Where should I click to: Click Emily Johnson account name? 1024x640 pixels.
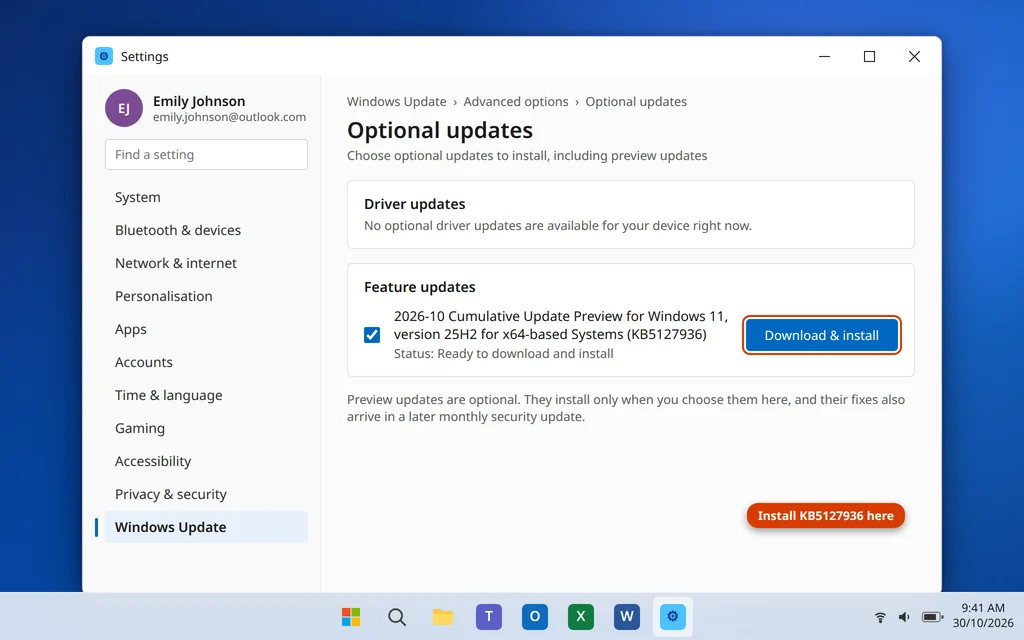[x=199, y=101]
